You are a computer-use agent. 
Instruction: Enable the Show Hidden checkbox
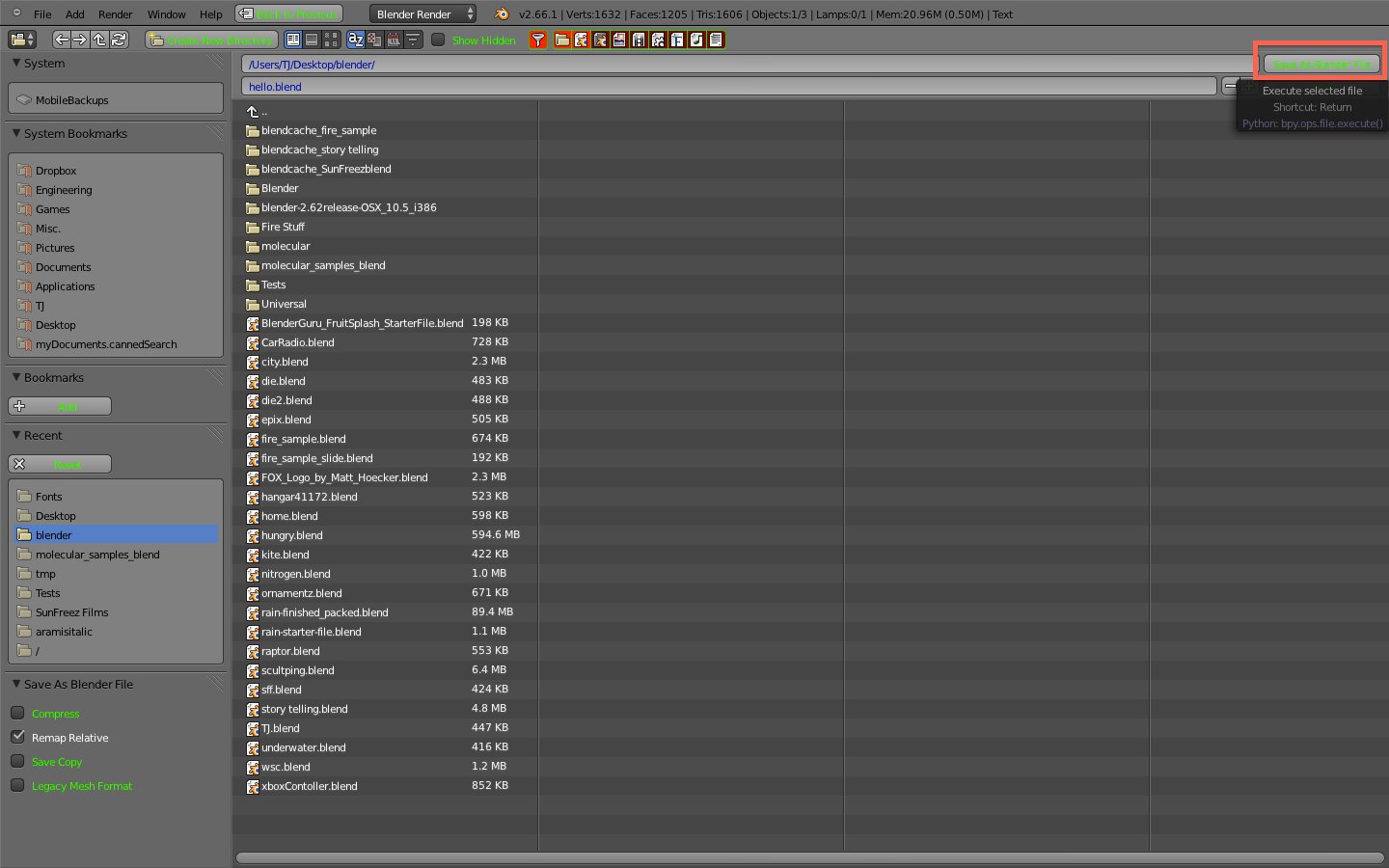click(438, 40)
